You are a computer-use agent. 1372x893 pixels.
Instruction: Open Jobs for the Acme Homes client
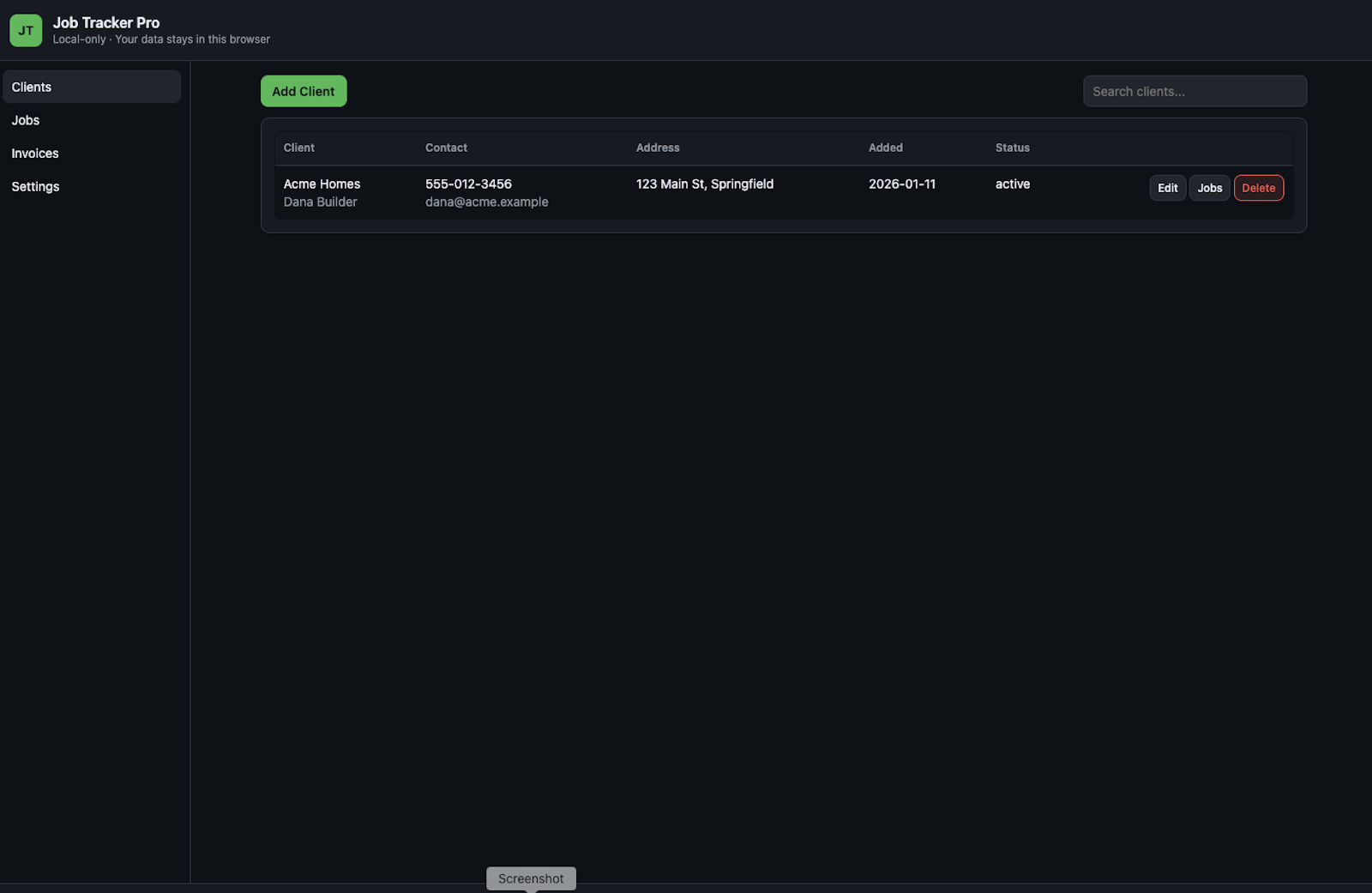coord(1209,188)
